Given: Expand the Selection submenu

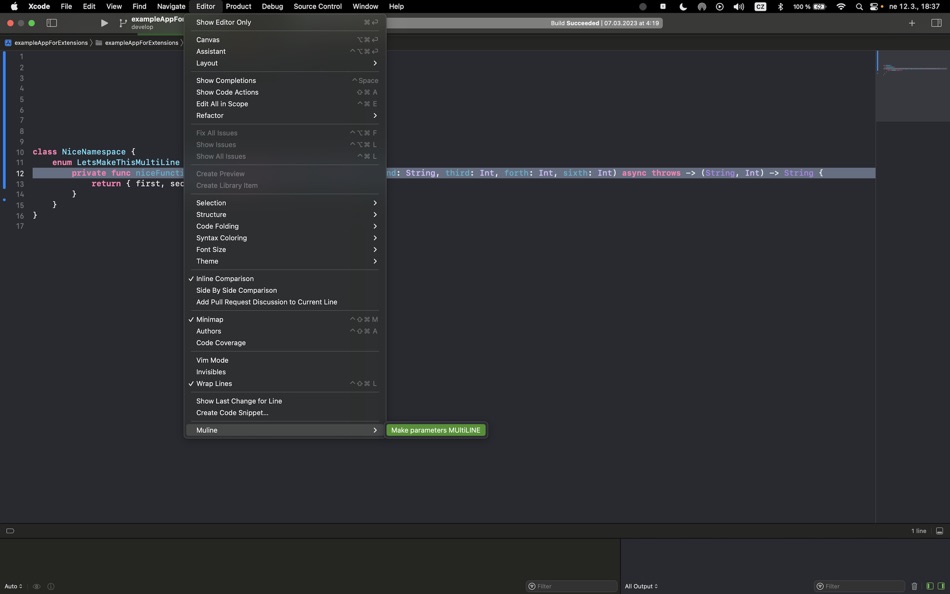Looking at the screenshot, I should 284,203.
